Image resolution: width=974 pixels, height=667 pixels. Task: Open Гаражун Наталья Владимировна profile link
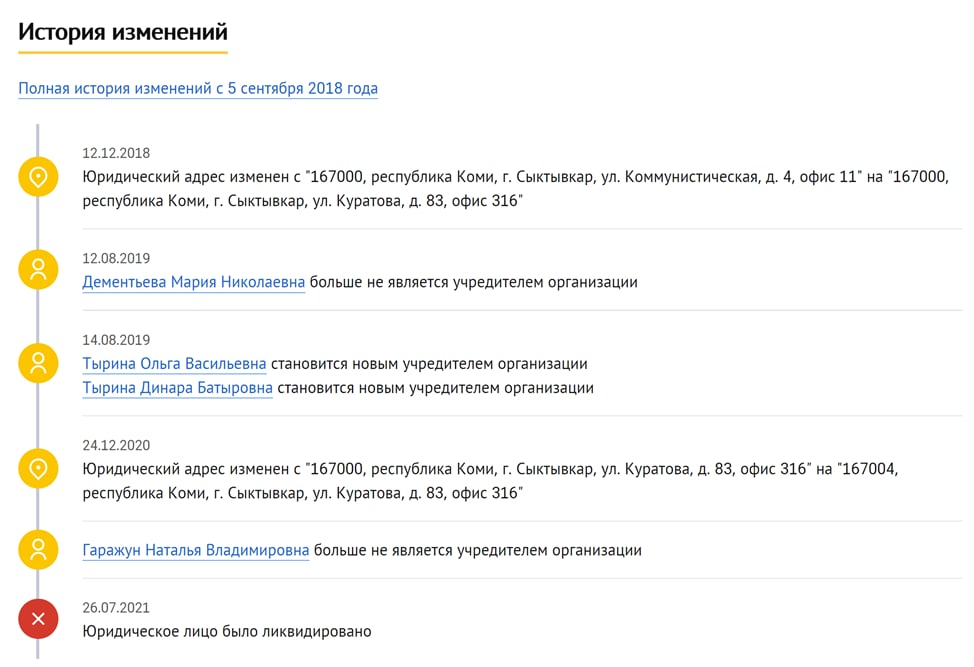pos(196,550)
